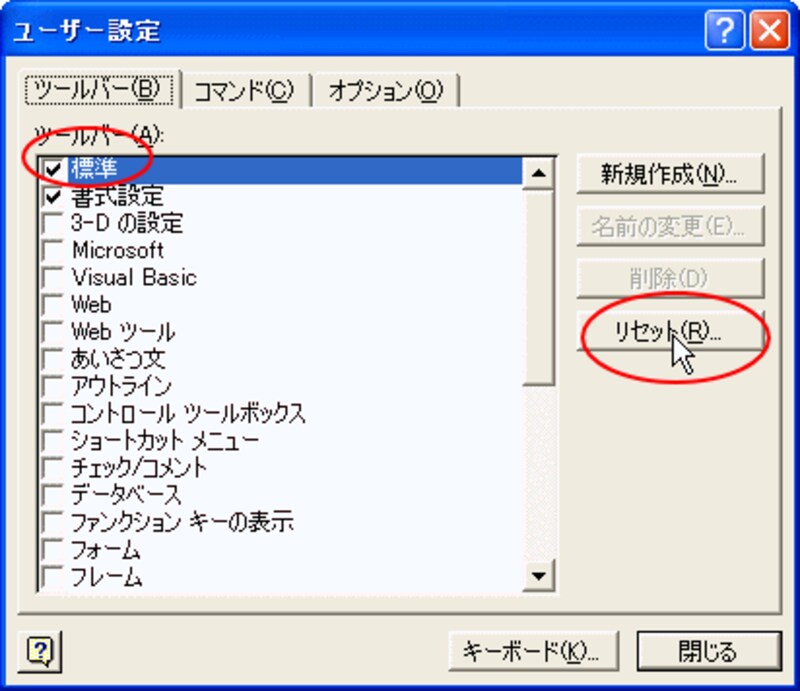Viewport: 800px width, 691px height.
Task: Enable ショートカット メニュー checkbox
Action: [x=53, y=441]
